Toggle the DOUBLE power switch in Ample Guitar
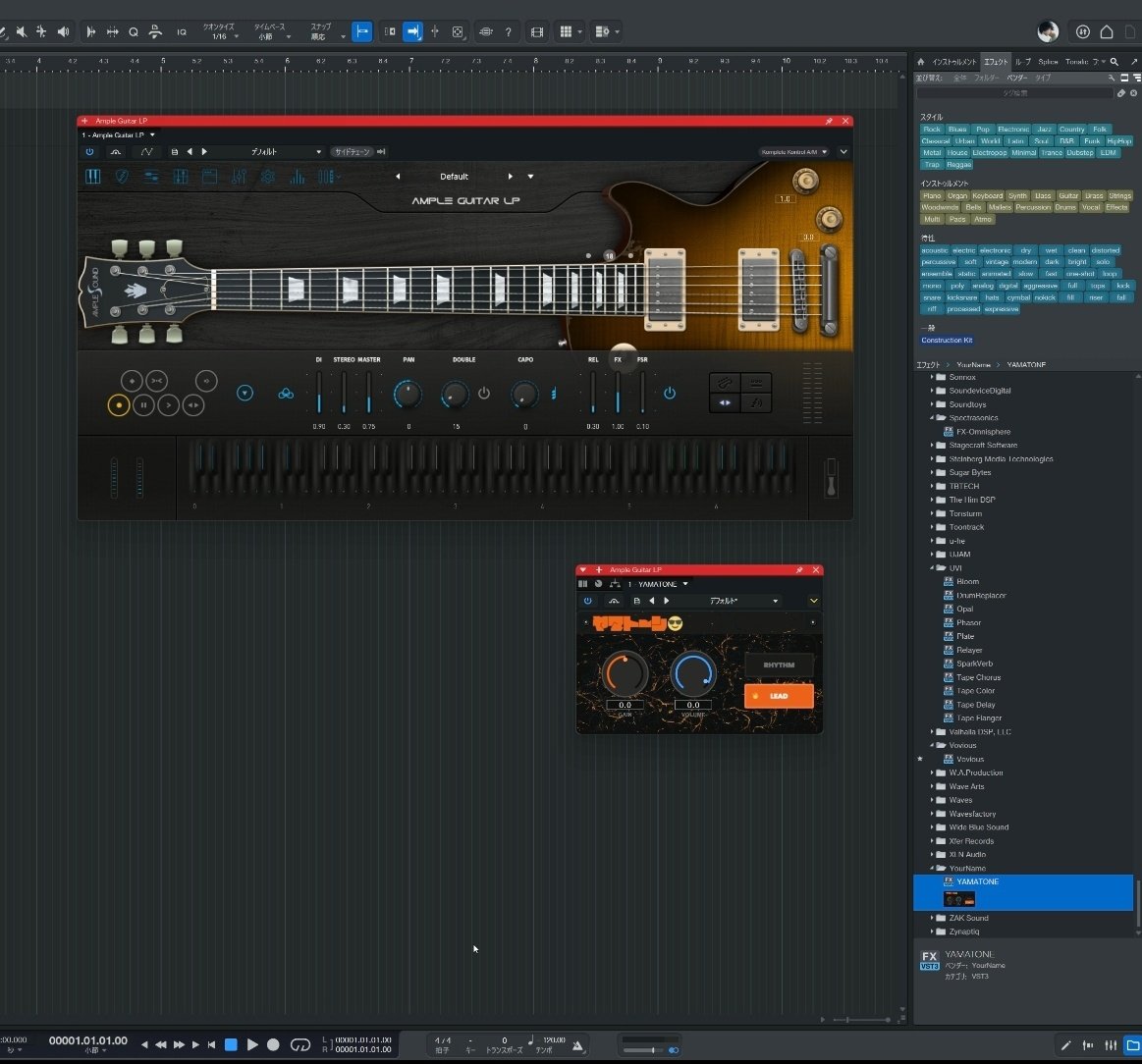1142x1064 pixels. (x=483, y=394)
